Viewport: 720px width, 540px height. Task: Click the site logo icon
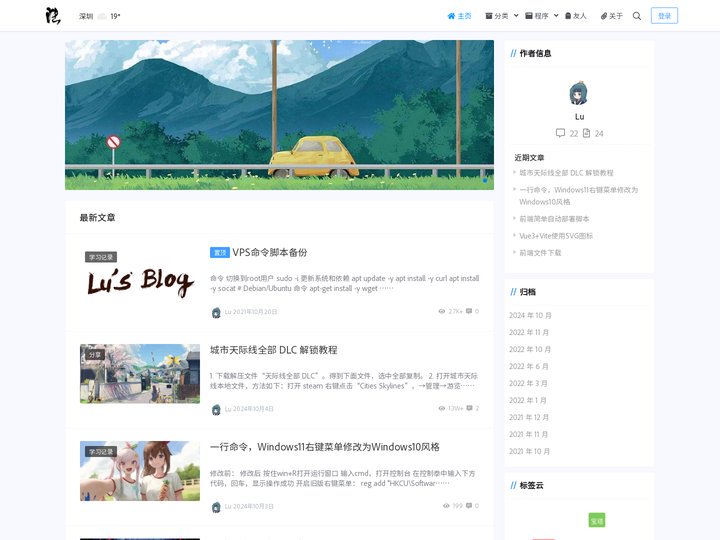(53, 16)
